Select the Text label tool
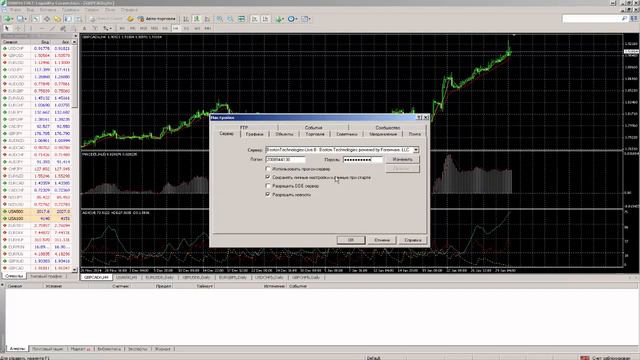 click(84, 28)
